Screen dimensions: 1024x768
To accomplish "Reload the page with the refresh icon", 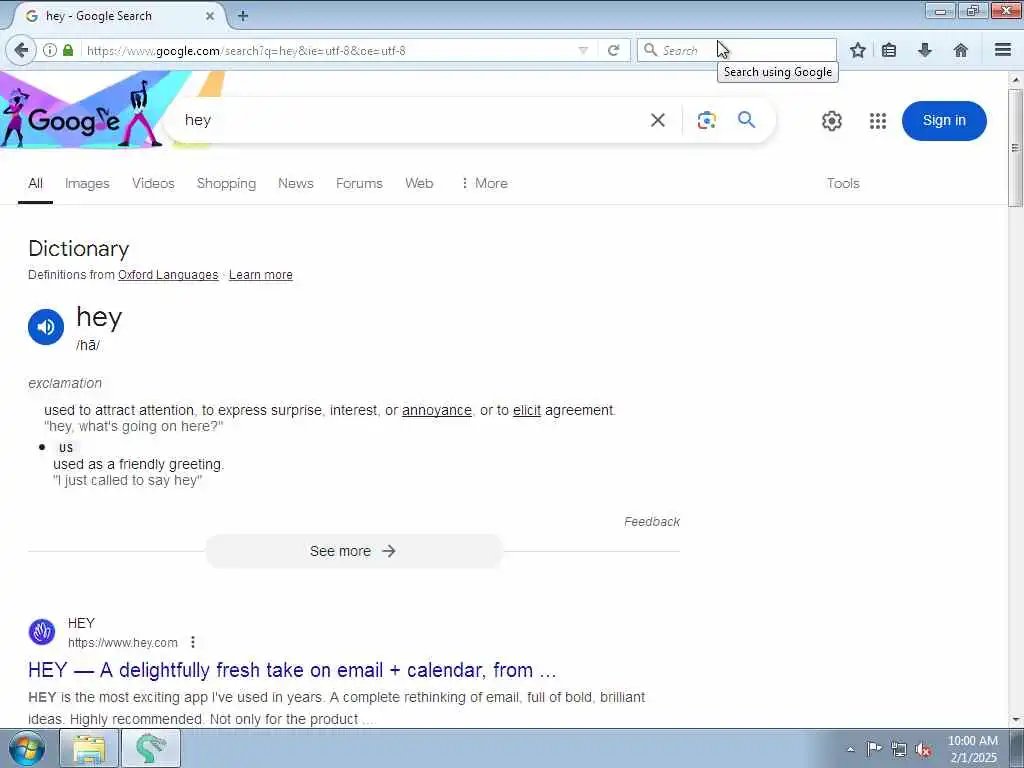I will pyautogui.click(x=613, y=50).
